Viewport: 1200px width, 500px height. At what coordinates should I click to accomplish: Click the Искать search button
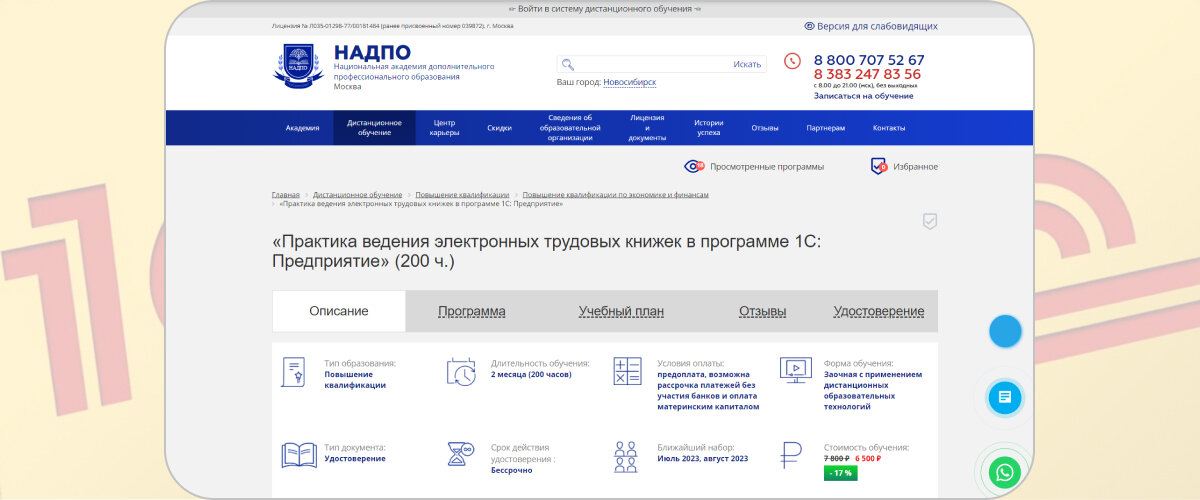(x=747, y=64)
